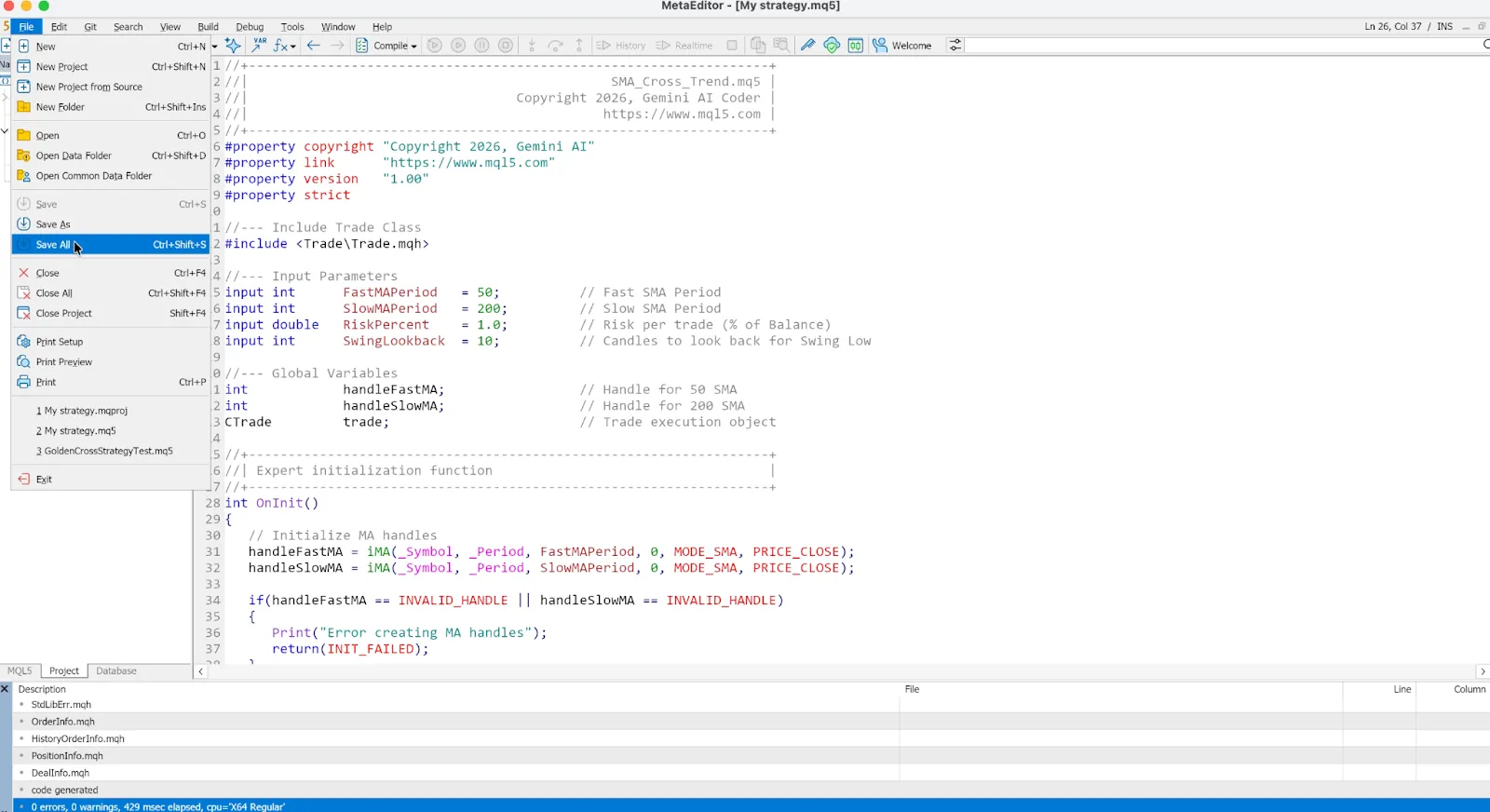1490x812 pixels.
Task: Open the Debug menu in the menu bar
Action: [250, 27]
